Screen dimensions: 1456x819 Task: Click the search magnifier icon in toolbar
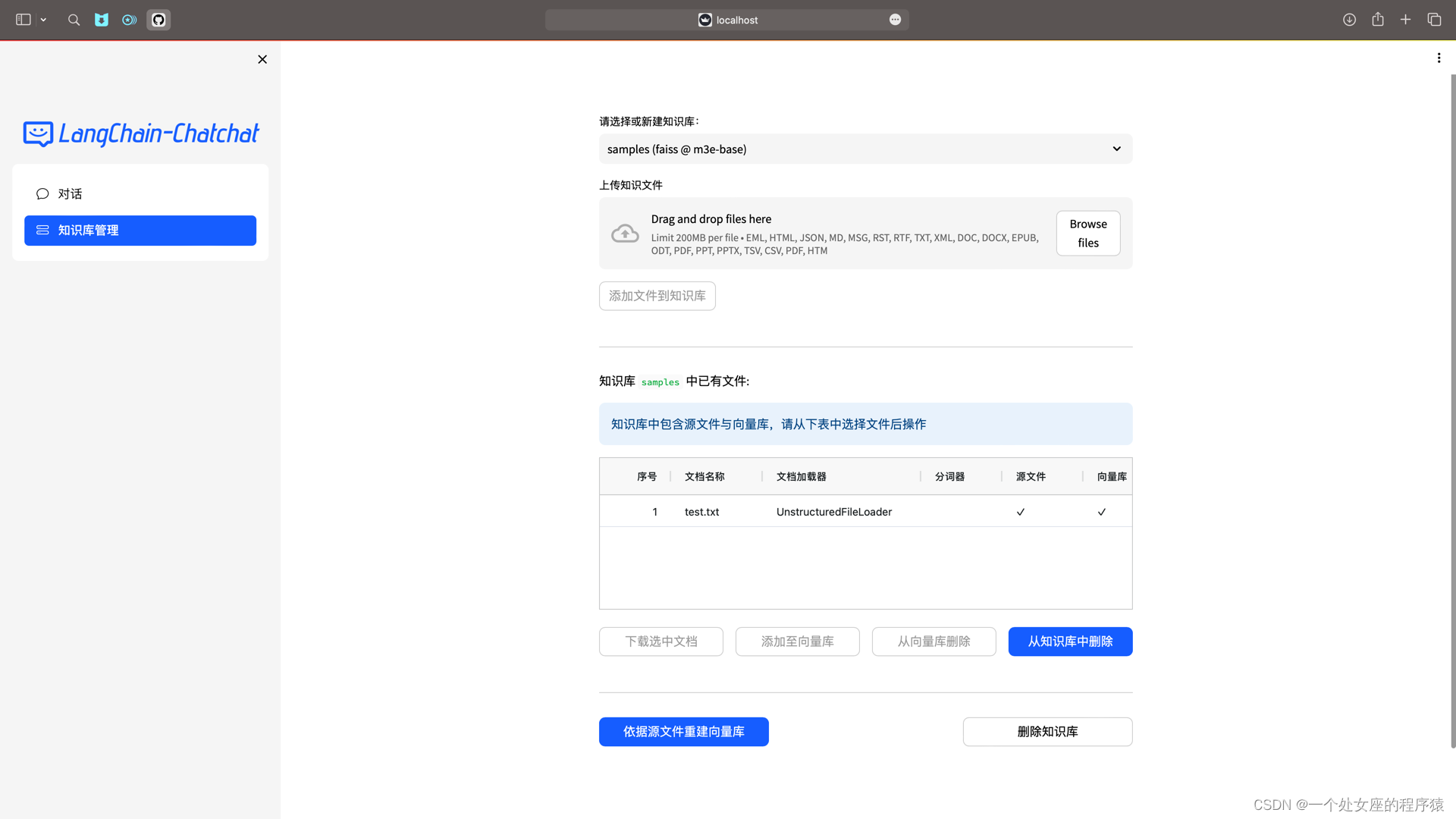coord(74,20)
